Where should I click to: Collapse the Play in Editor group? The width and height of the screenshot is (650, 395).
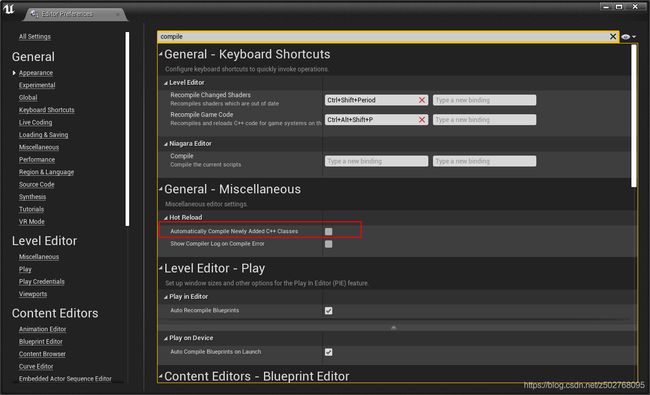click(x=165, y=297)
